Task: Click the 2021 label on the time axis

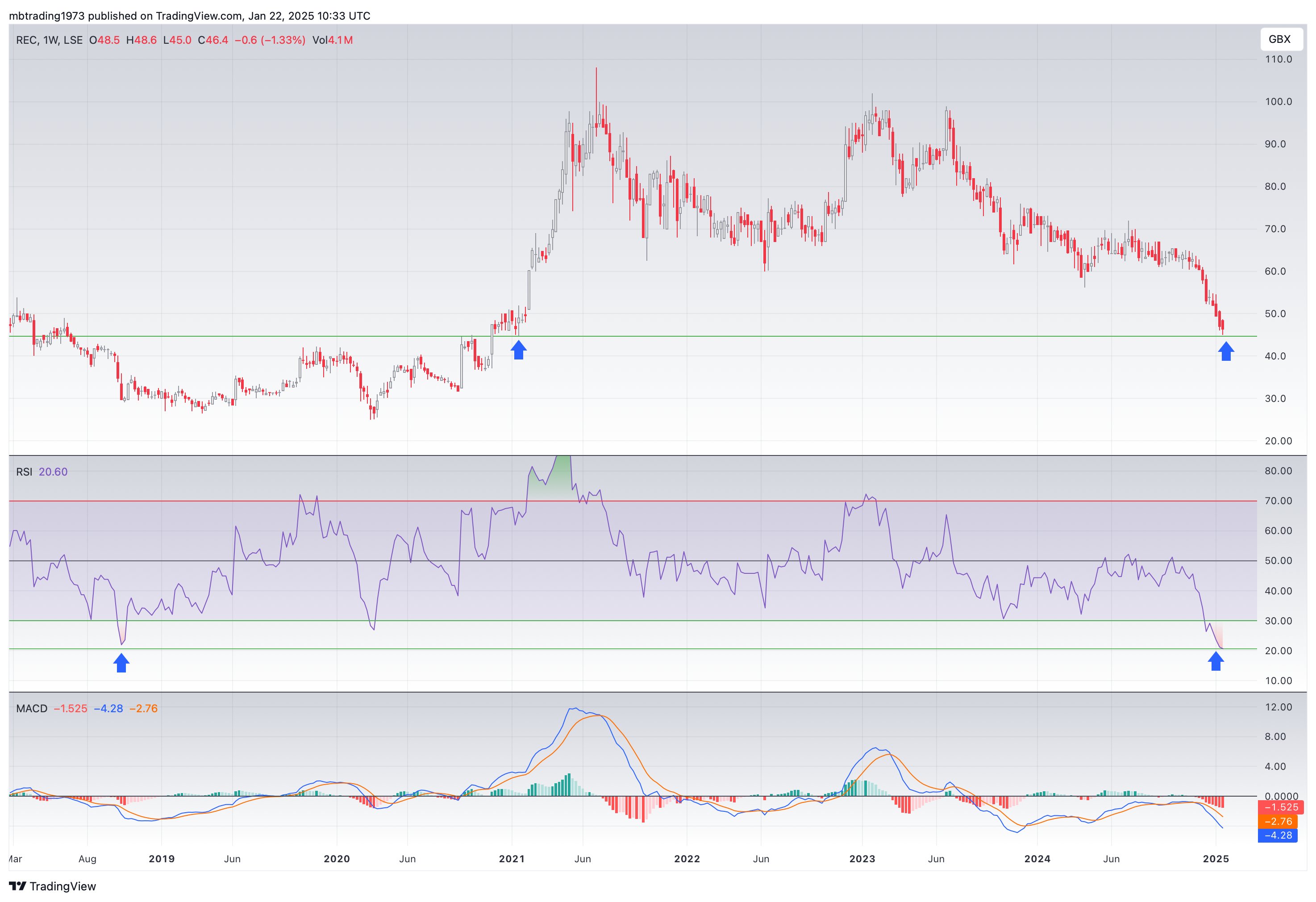Action: (512, 859)
